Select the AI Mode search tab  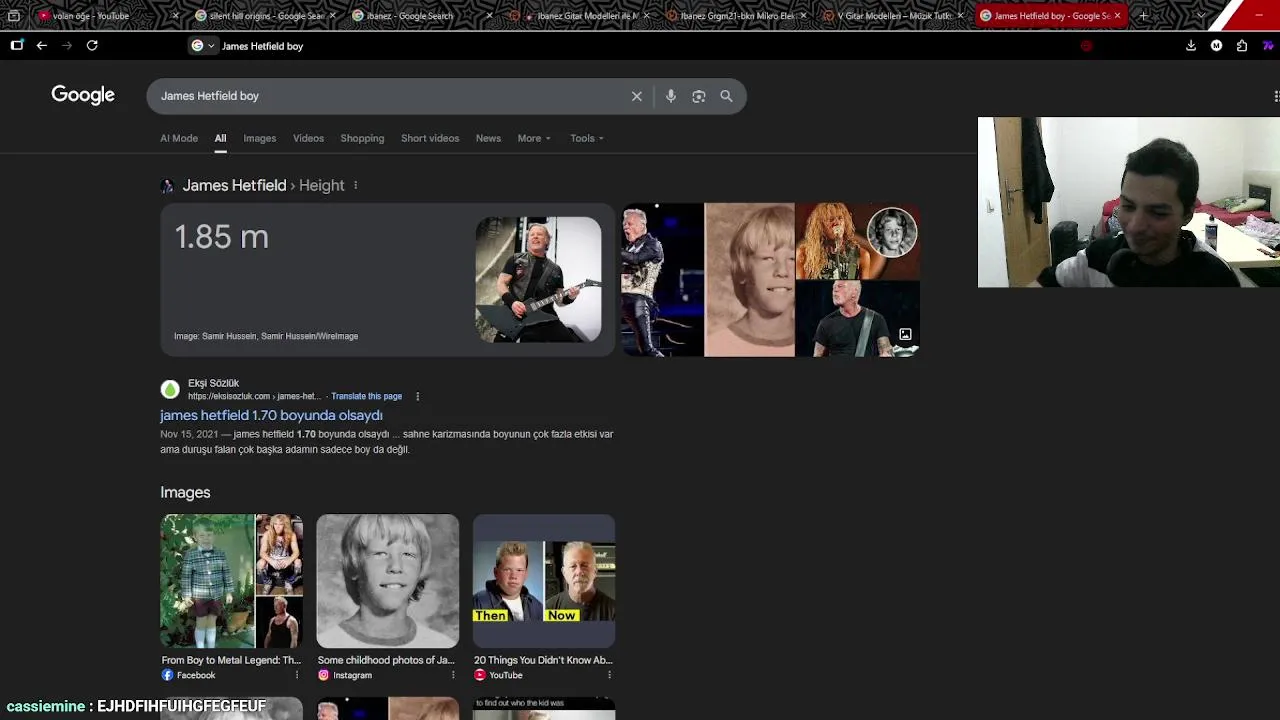[179, 138]
